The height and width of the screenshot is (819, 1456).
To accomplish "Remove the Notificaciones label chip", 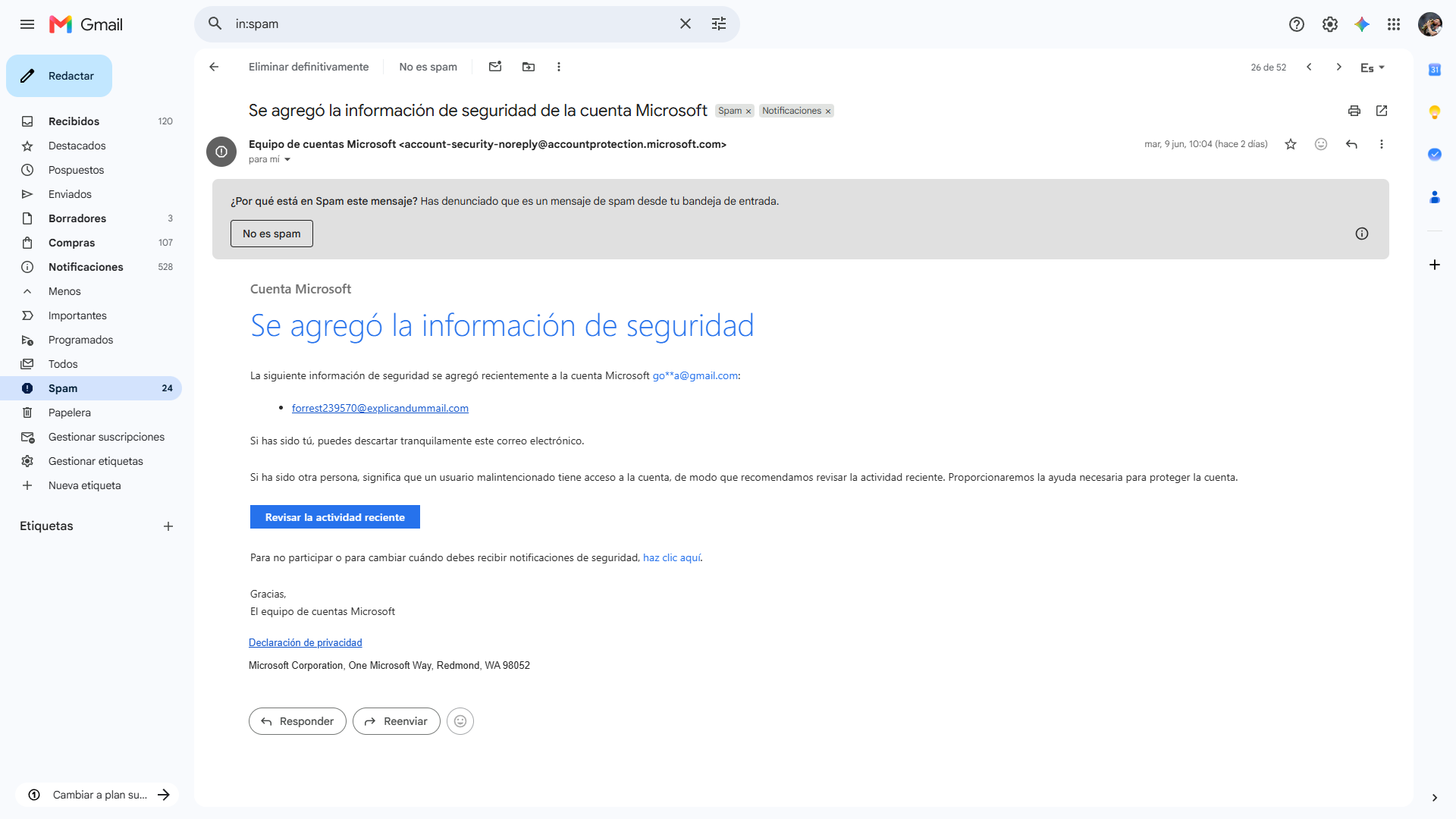I will [828, 111].
